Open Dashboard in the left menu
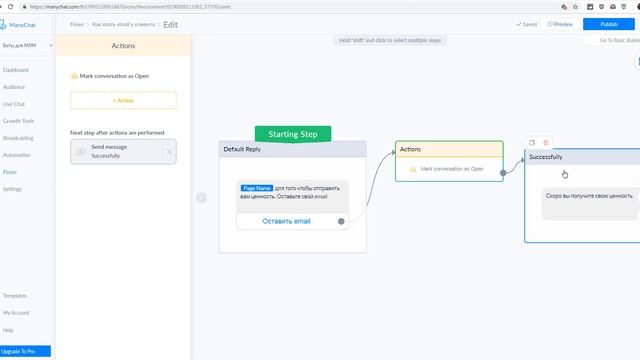This screenshot has height=360, width=640. tap(16, 70)
